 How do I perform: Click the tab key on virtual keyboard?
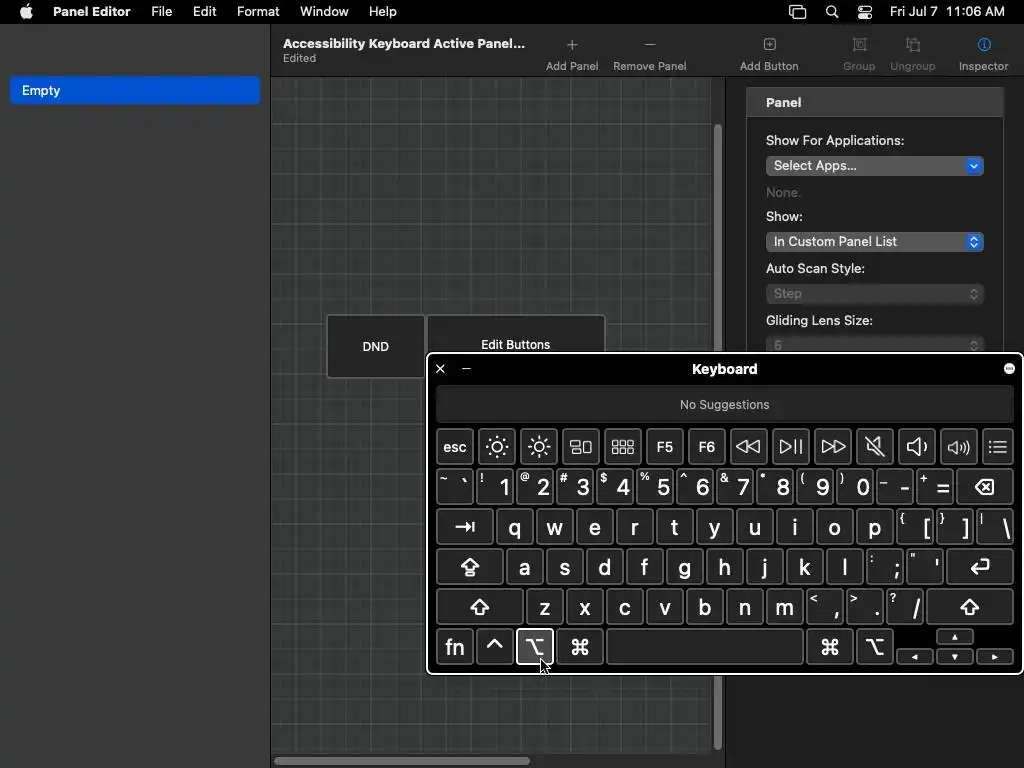[465, 527]
